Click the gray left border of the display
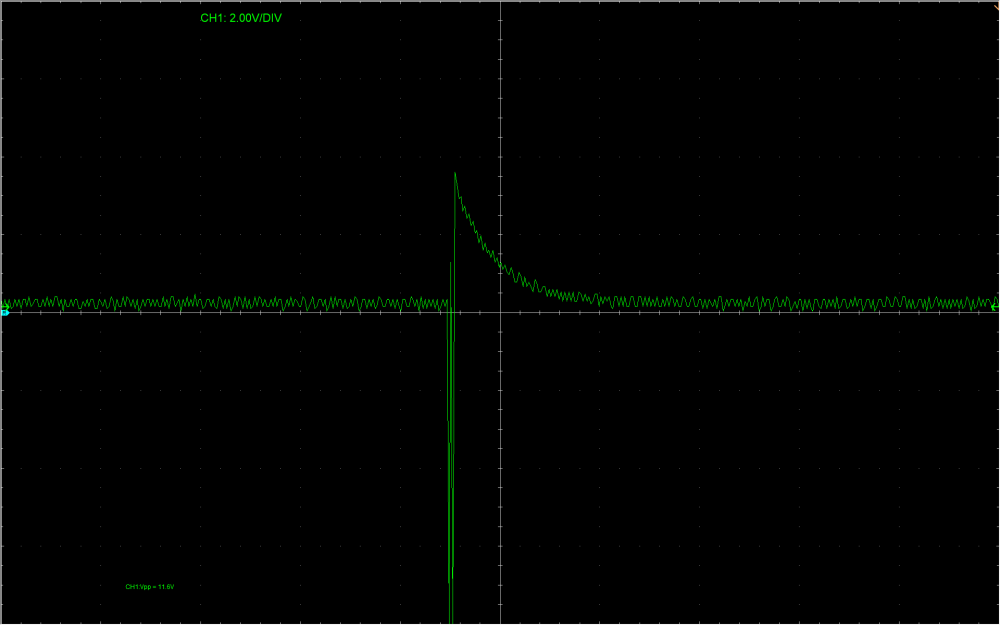 click(x=1, y=450)
